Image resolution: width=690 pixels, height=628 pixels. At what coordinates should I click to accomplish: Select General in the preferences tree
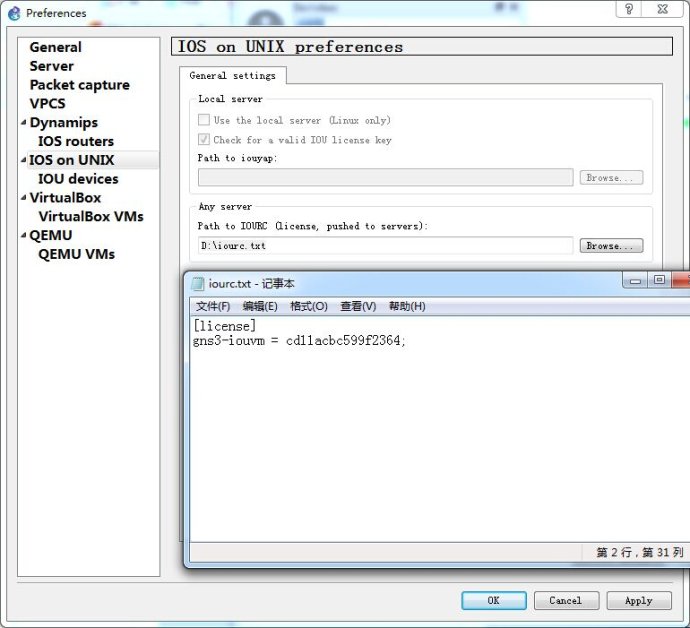[55, 47]
